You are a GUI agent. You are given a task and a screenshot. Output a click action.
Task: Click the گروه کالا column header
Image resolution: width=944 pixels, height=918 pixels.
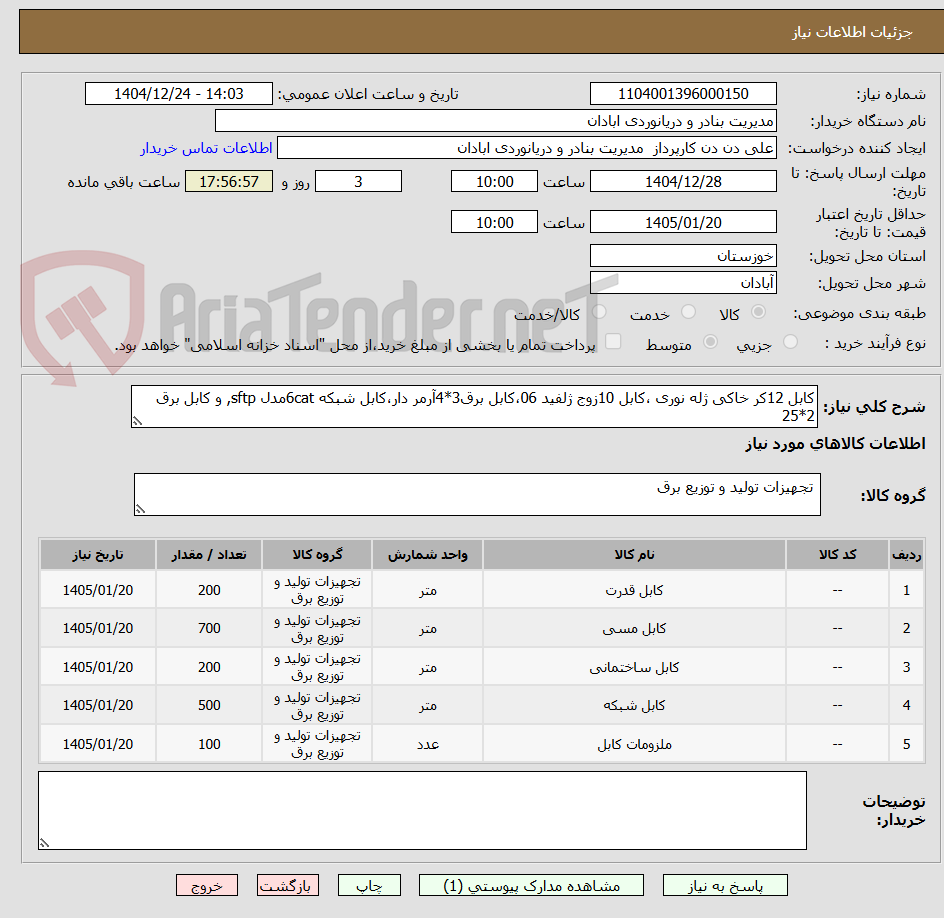click(x=317, y=554)
